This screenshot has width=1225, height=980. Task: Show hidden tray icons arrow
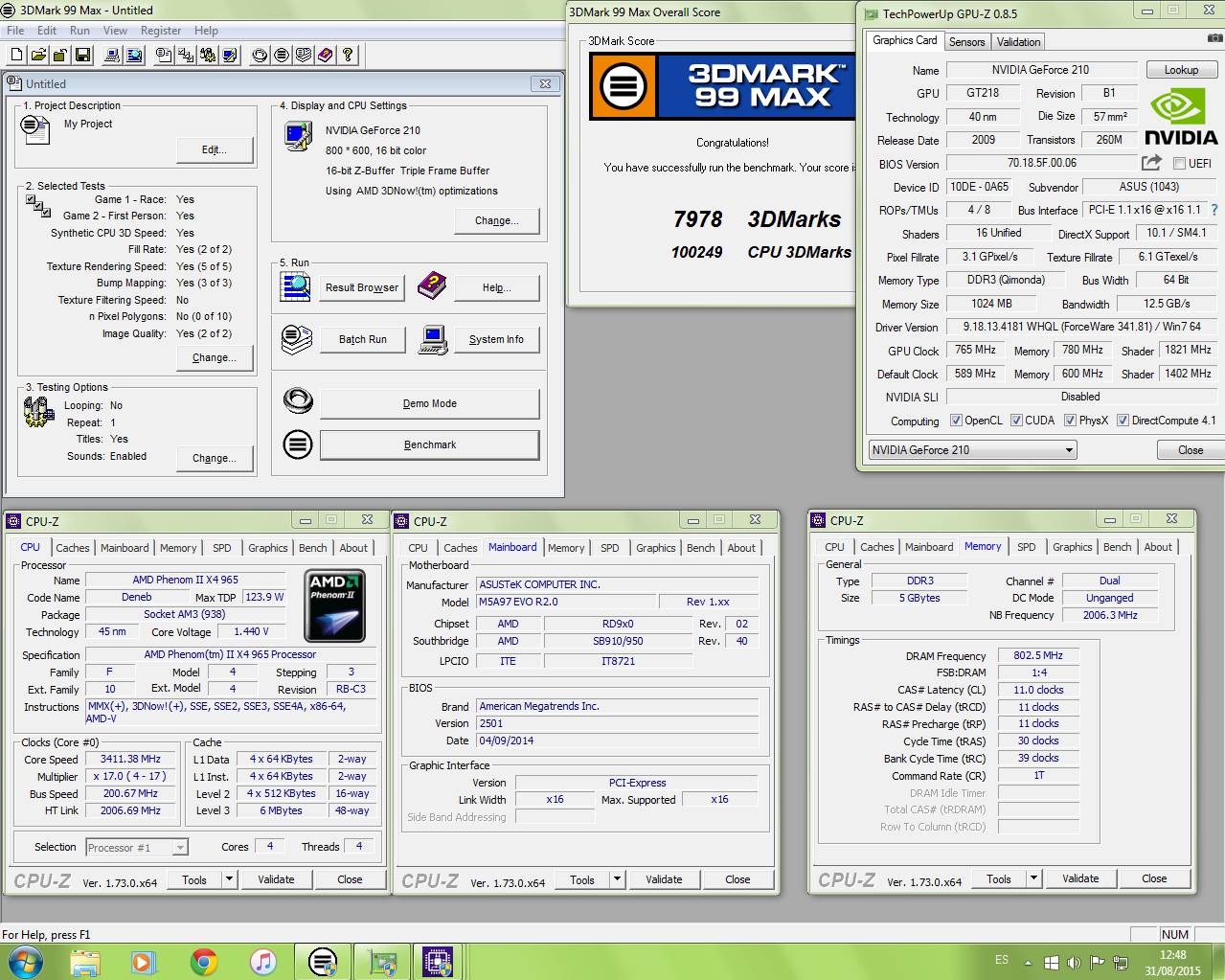click(1028, 962)
